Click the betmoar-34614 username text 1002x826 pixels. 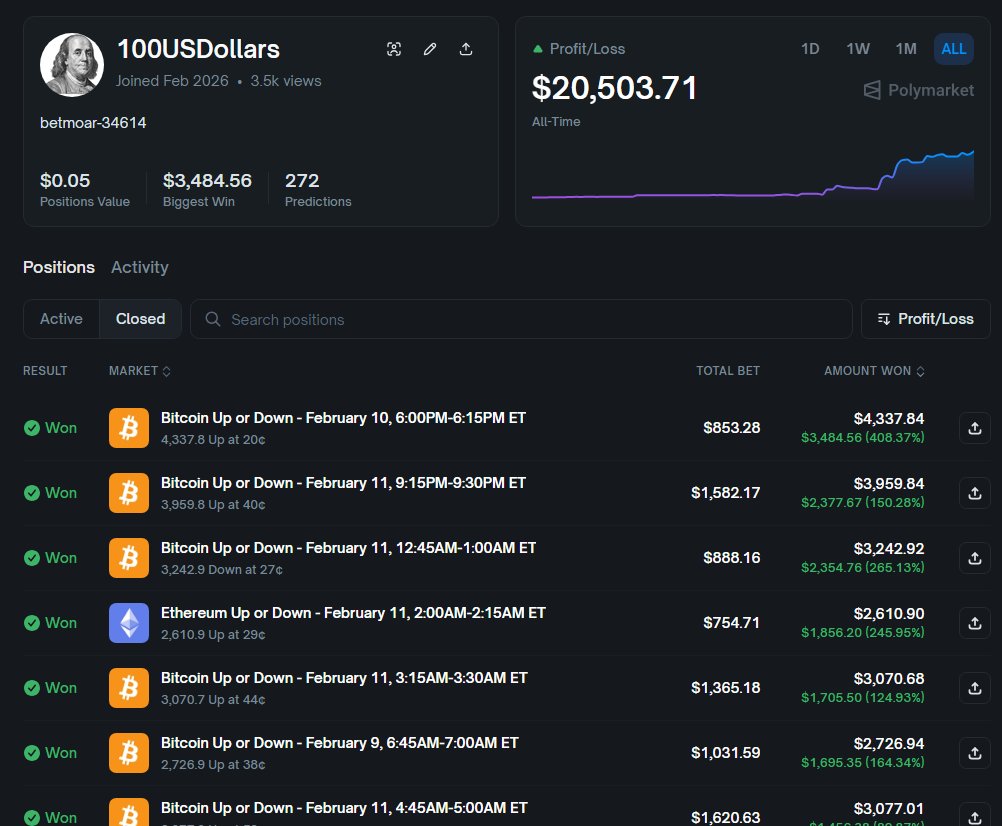pos(93,123)
